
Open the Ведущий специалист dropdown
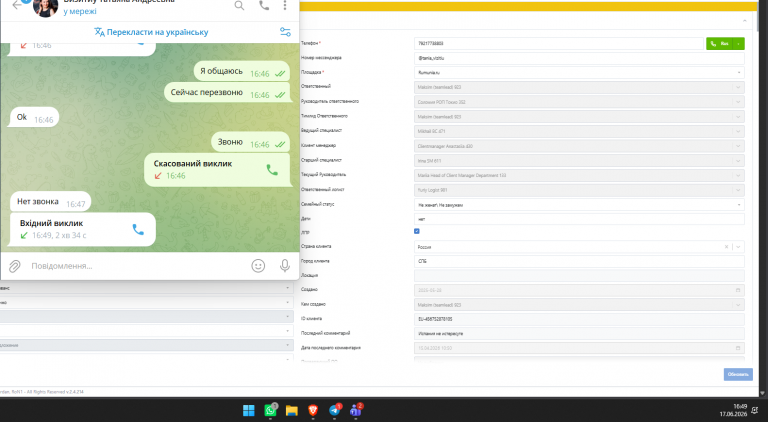[579, 131]
